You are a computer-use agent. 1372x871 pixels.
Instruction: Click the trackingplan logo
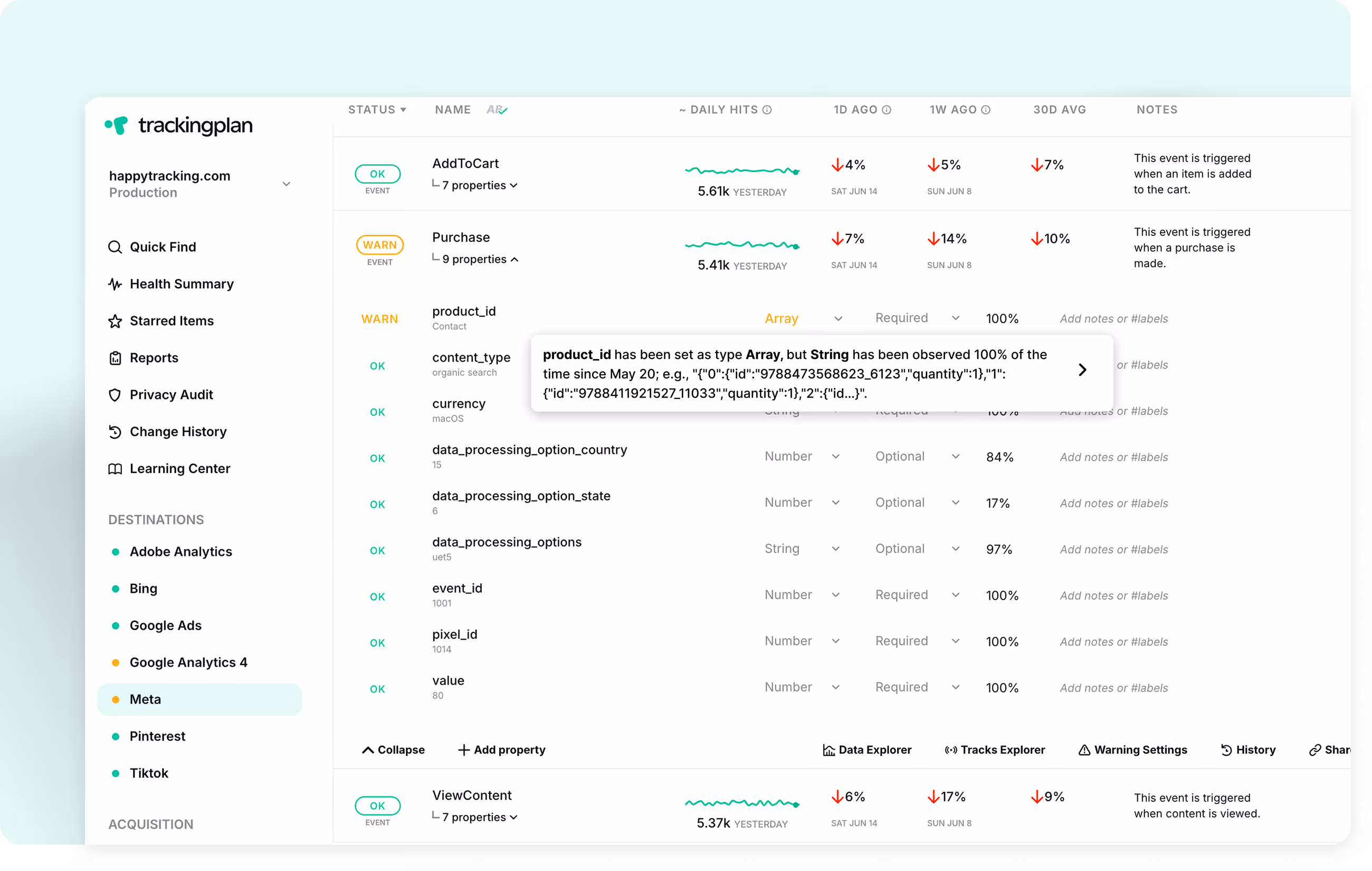tap(178, 126)
